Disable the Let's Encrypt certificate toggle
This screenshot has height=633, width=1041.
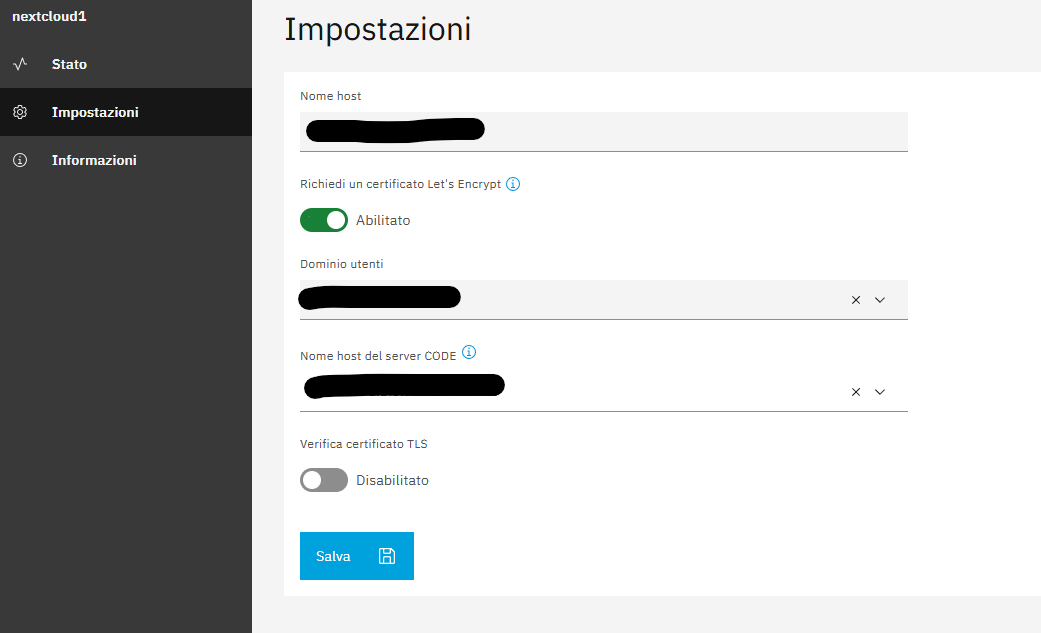(324, 220)
